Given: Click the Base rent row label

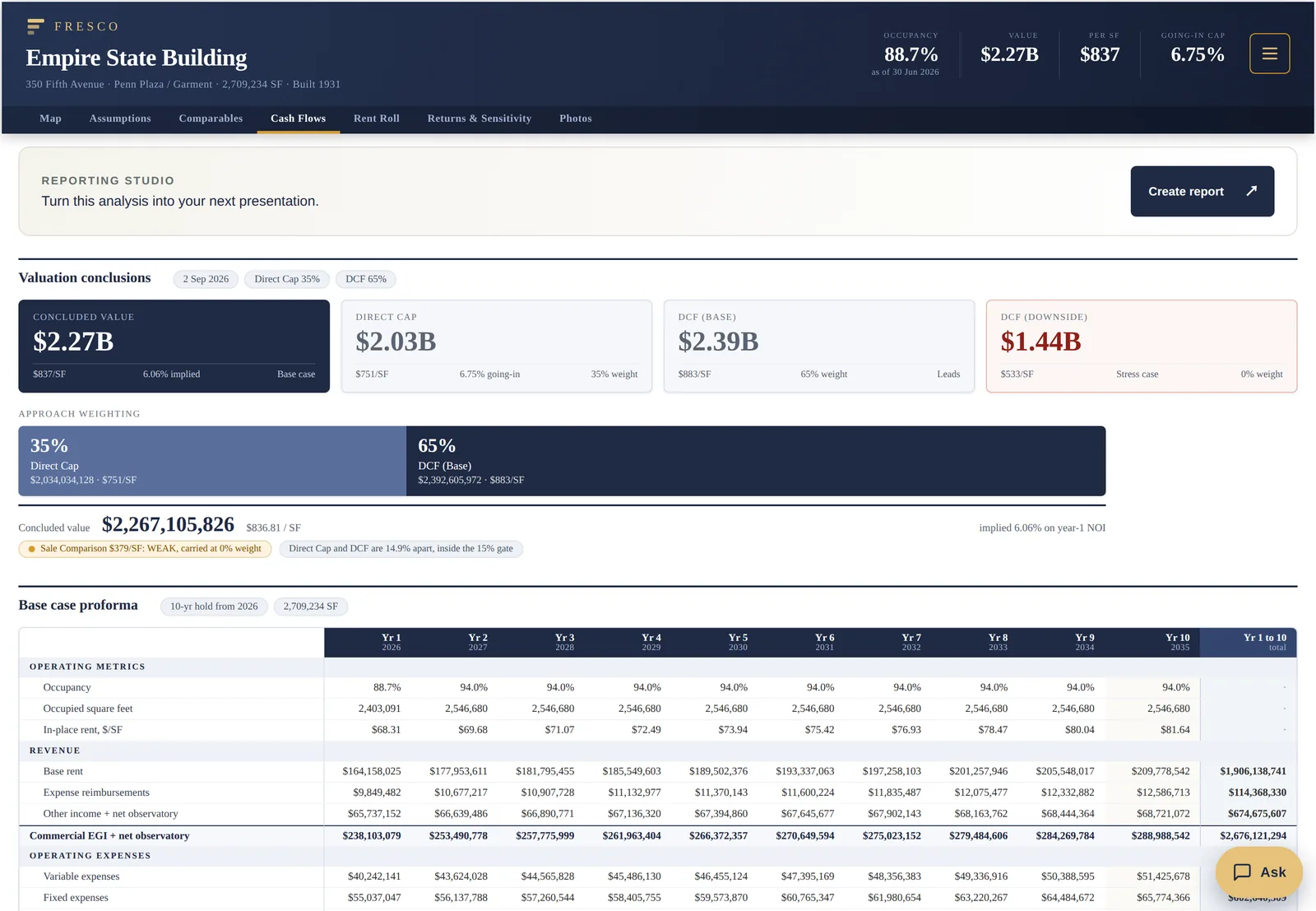Looking at the screenshot, I should click(63, 771).
